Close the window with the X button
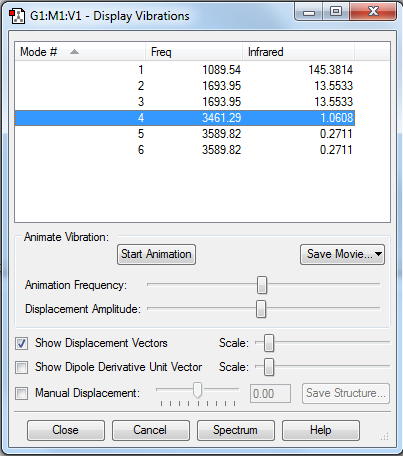 coord(373,12)
